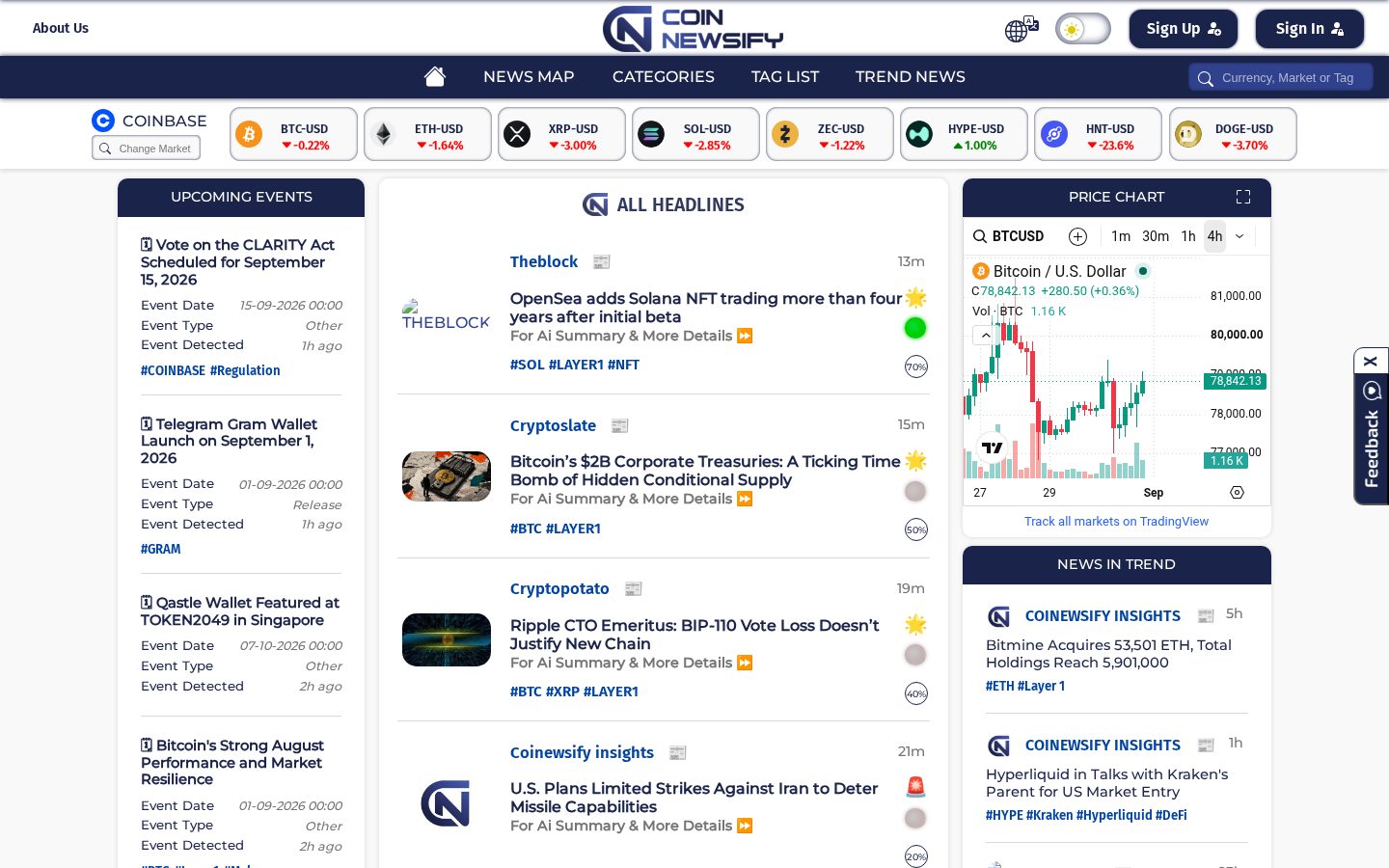The image size is (1389, 868).
Task: Select the 30m chart interval
Action: (1156, 236)
